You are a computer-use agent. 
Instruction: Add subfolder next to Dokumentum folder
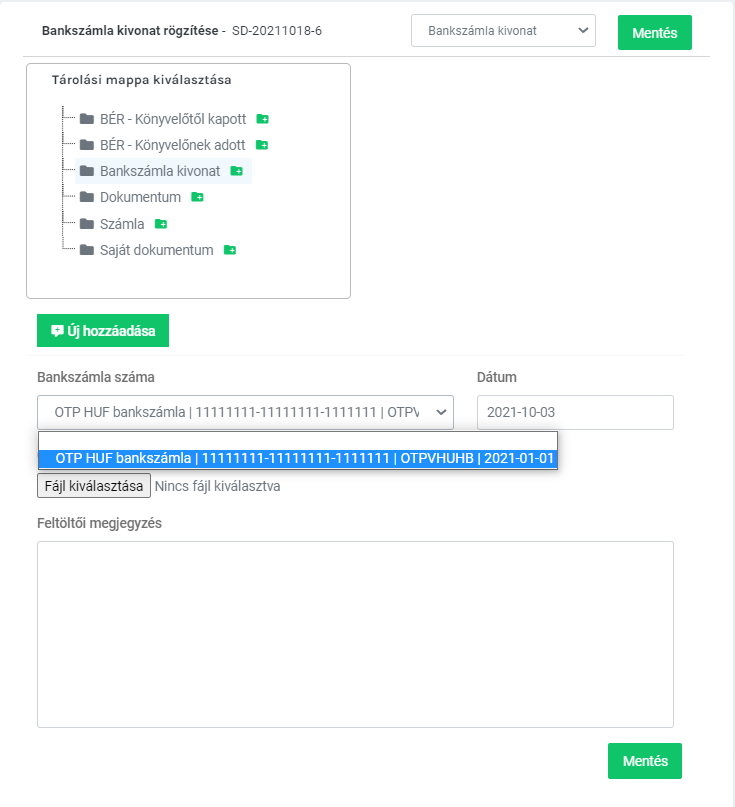pos(198,197)
